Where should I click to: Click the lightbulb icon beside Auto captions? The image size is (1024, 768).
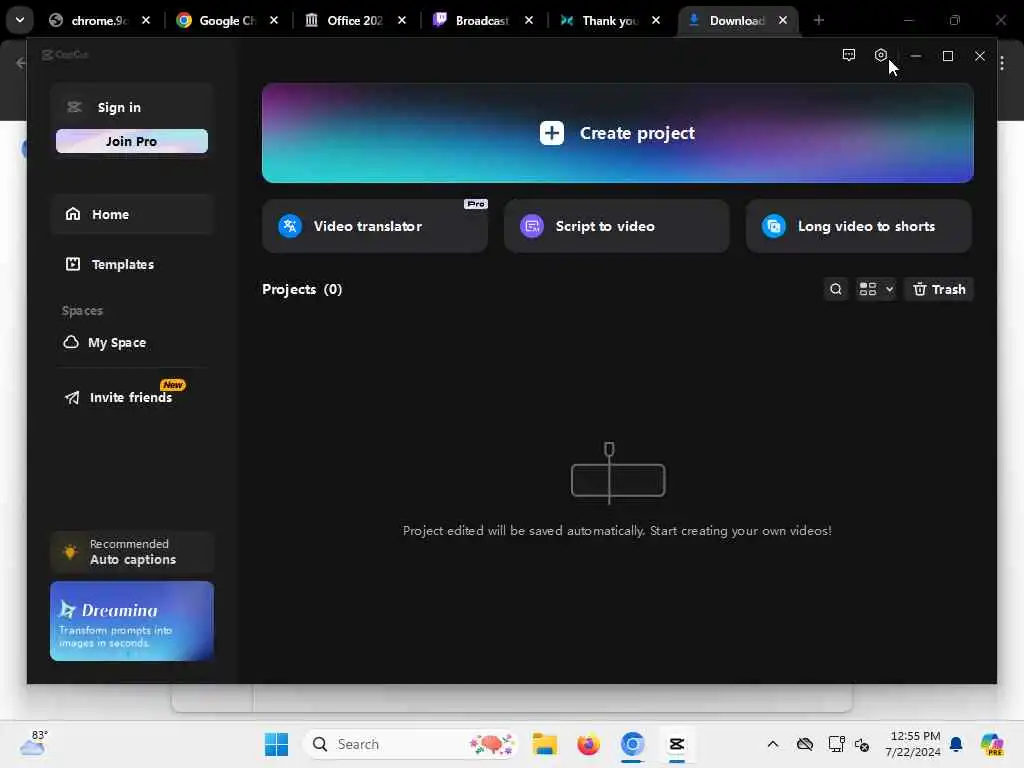(x=70, y=552)
